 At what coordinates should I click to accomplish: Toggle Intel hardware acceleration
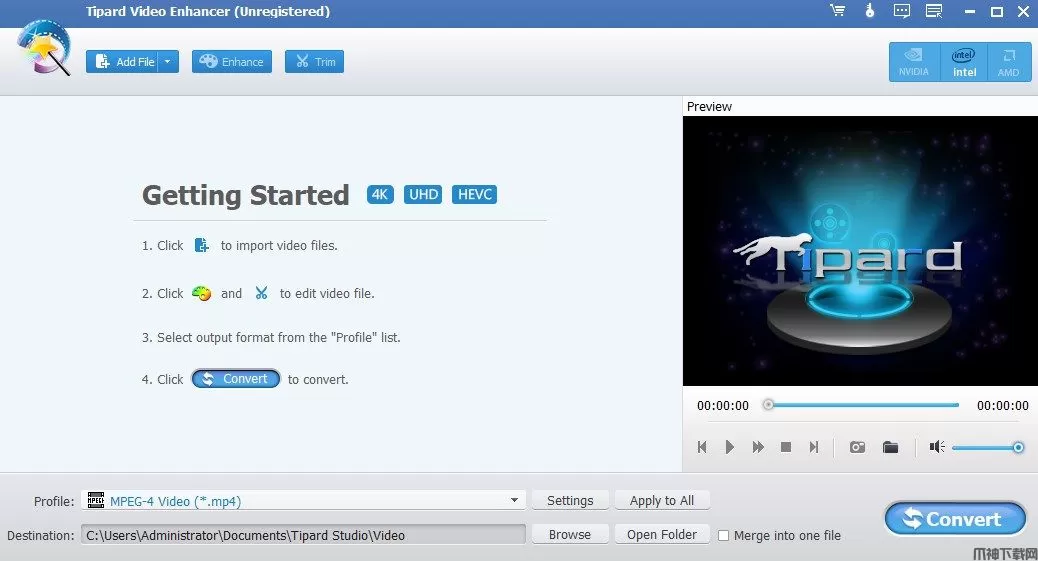pyautogui.click(x=964, y=62)
